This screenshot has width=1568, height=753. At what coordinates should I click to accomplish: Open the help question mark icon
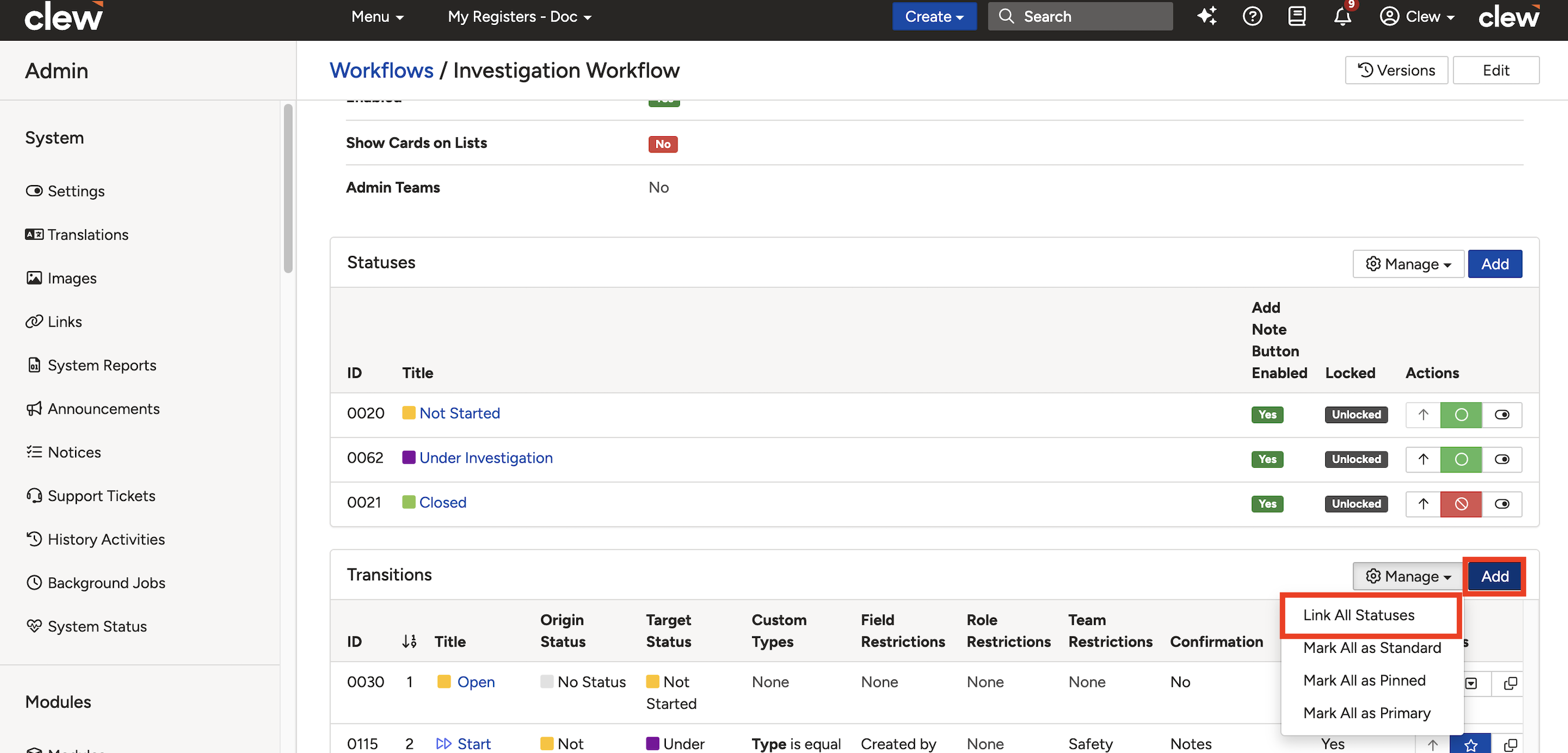click(x=1252, y=16)
